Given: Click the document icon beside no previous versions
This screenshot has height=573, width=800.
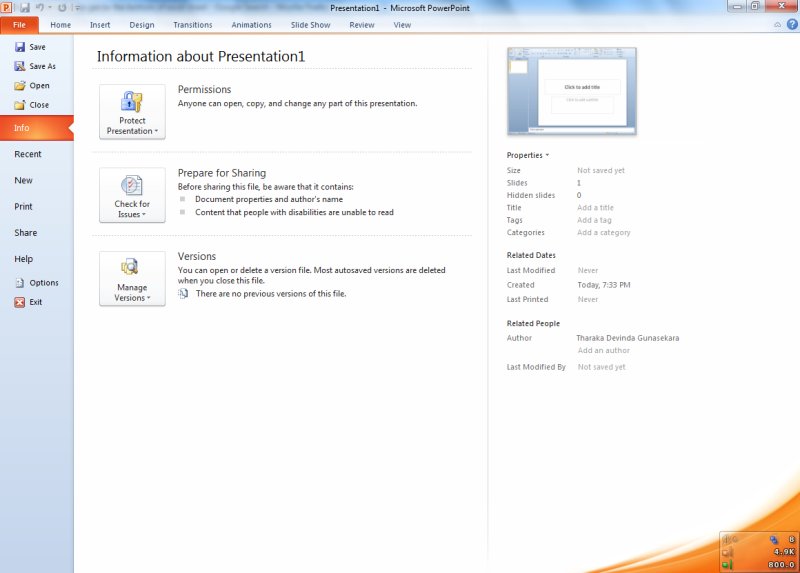Looking at the screenshot, I should [x=183, y=294].
